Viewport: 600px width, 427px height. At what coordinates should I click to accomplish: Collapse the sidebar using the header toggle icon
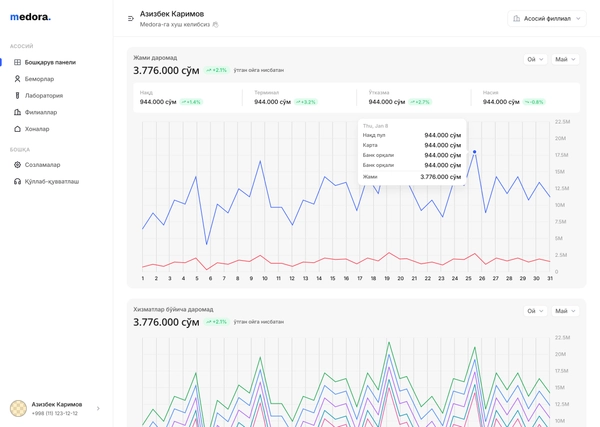pos(131,18)
